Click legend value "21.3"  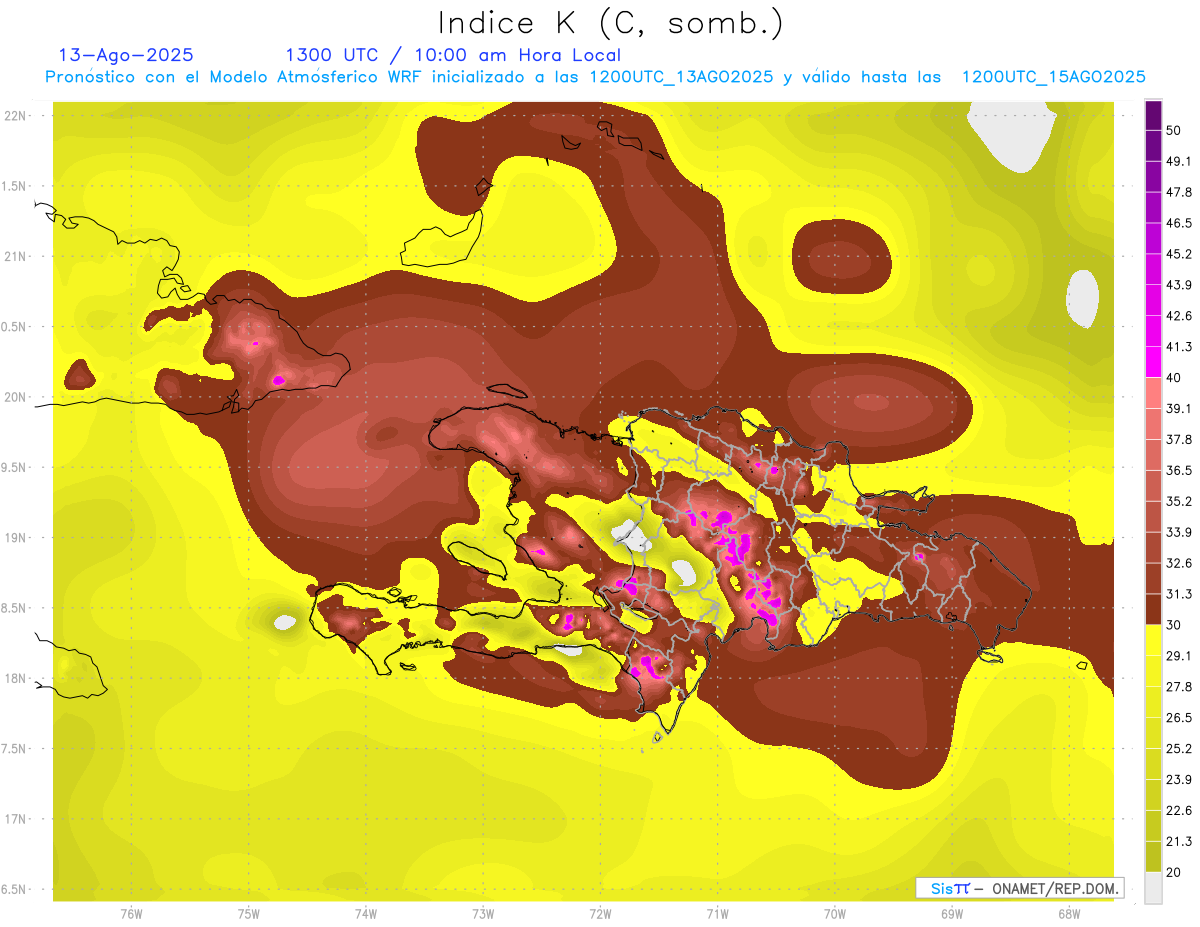(1178, 841)
